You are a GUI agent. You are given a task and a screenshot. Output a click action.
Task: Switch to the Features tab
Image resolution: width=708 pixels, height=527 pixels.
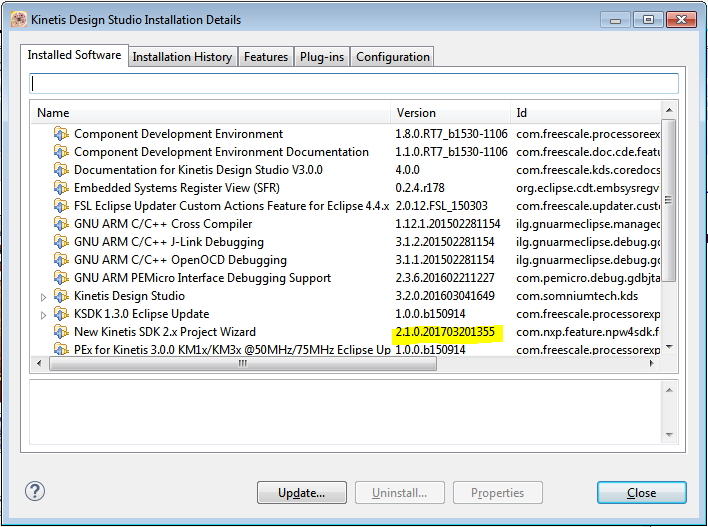point(266,57)
